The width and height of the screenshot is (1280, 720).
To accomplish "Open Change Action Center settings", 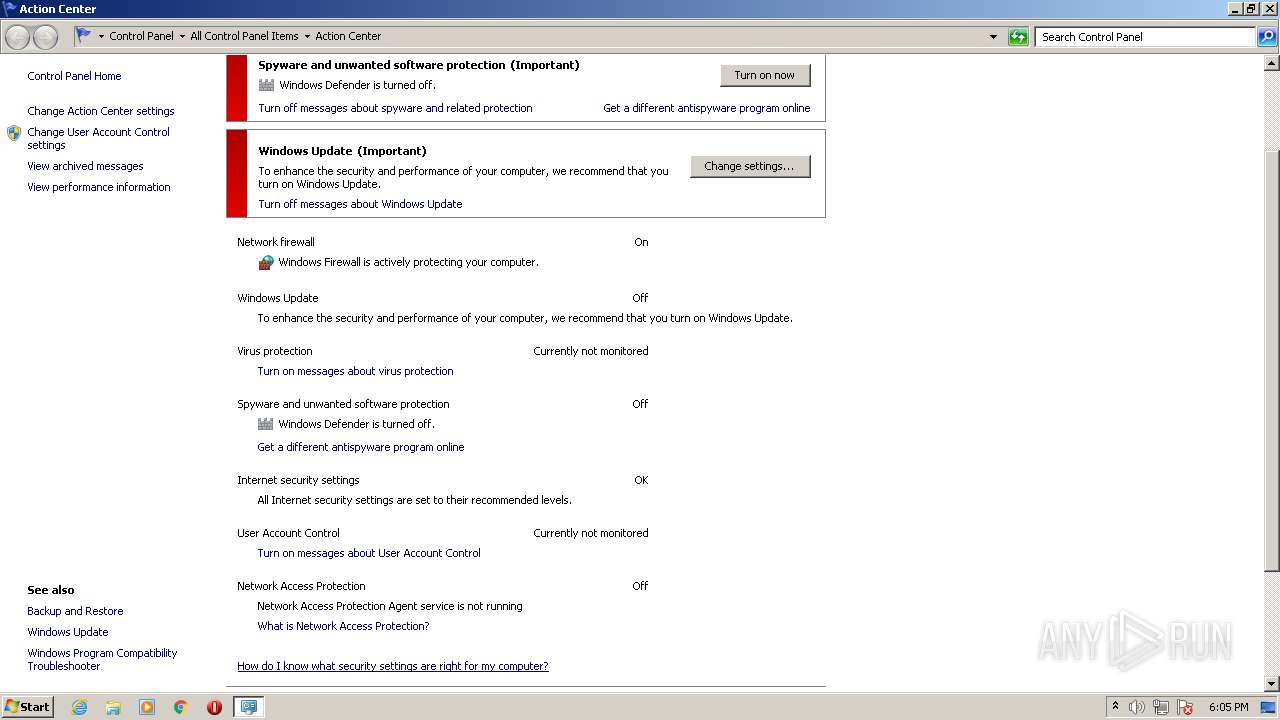I will 101,111.
